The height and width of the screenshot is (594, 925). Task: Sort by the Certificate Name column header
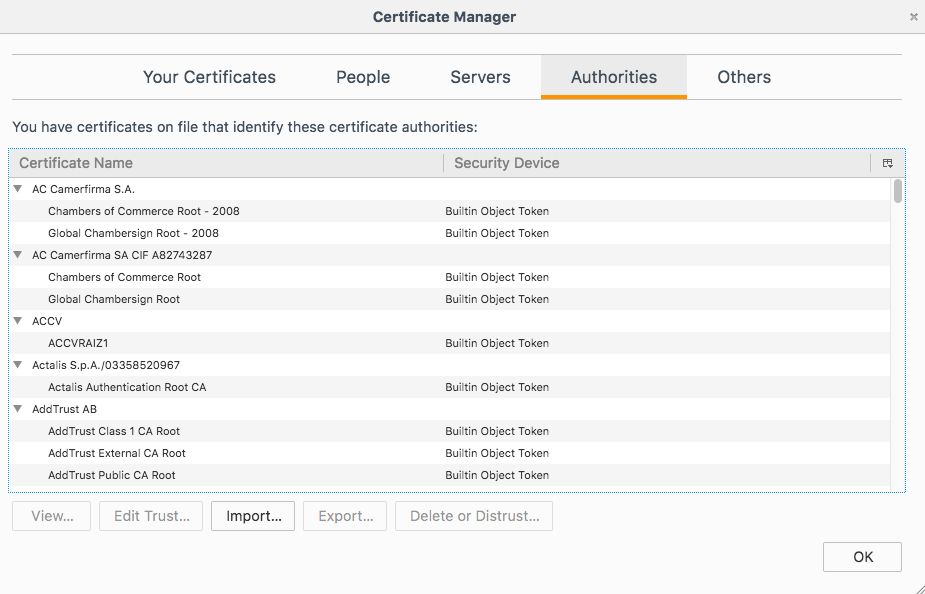pyautogui.click(x=75, y=162)
